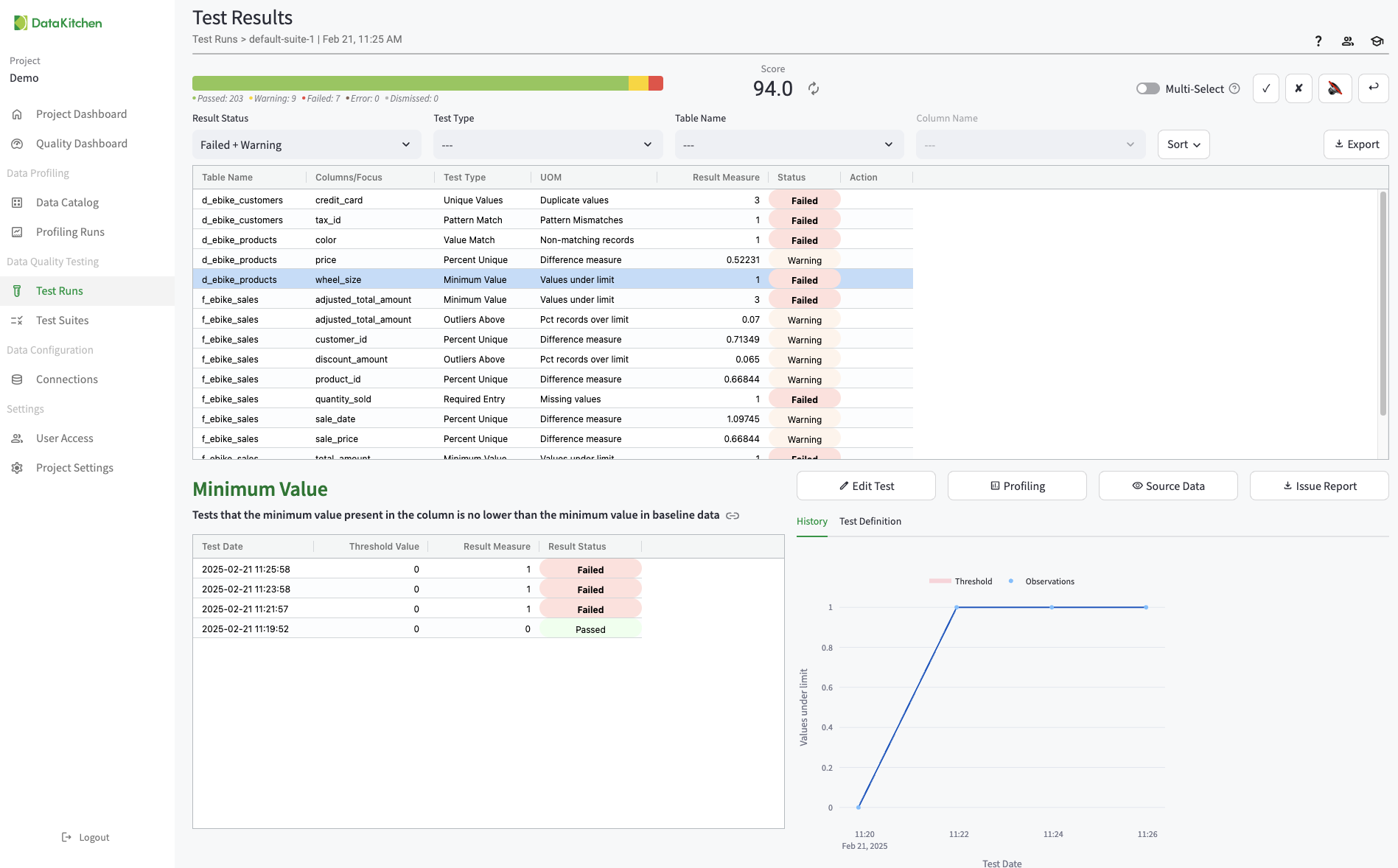Copy link icon beside test description
The width and height of the screenshot is (1398, 868).
733,516
